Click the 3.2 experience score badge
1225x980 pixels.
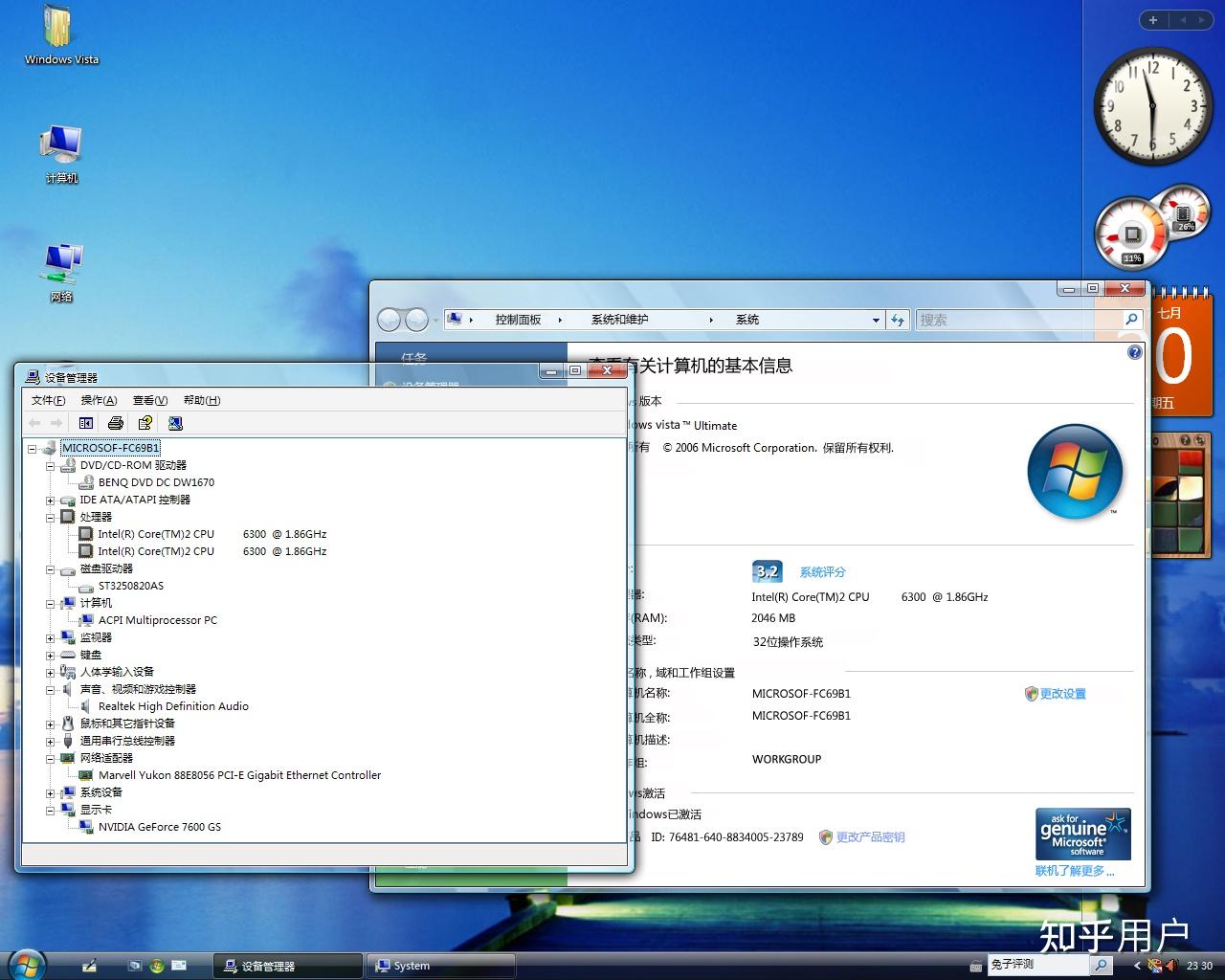pyautogui.click(x=768, y=571)
